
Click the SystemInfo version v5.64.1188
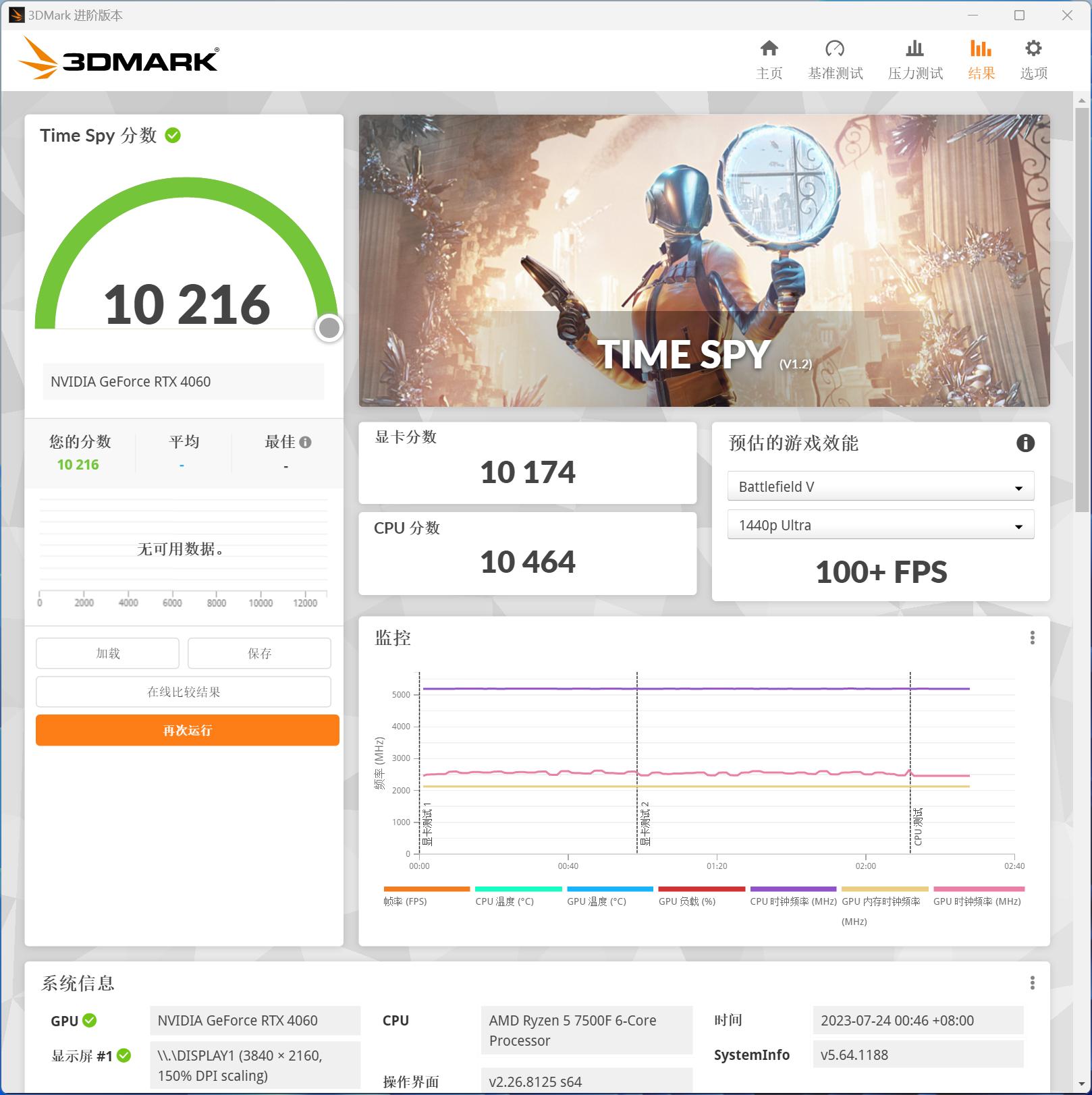[x=918, y=1055]
